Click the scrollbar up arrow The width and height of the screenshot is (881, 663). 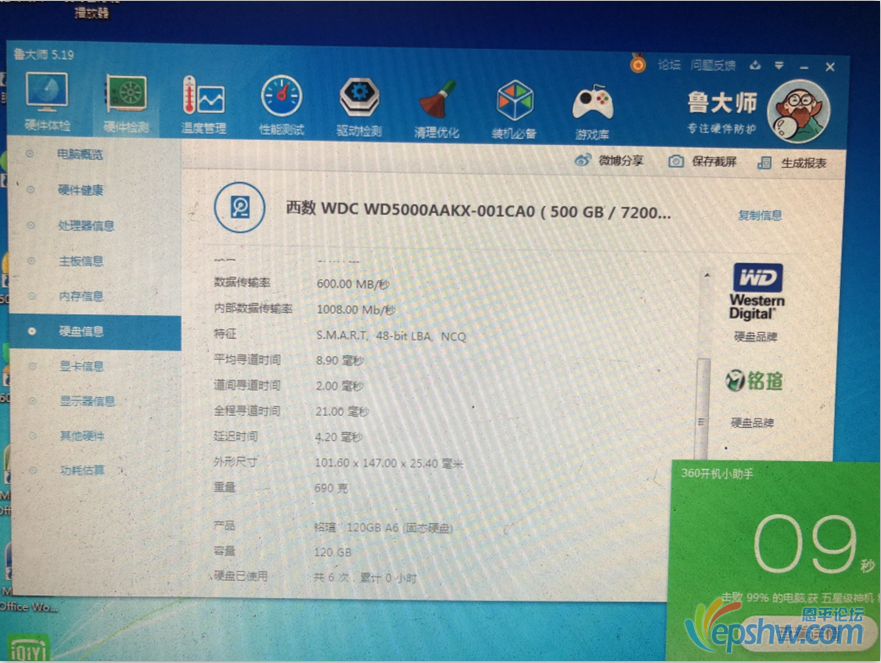point(706,275)
